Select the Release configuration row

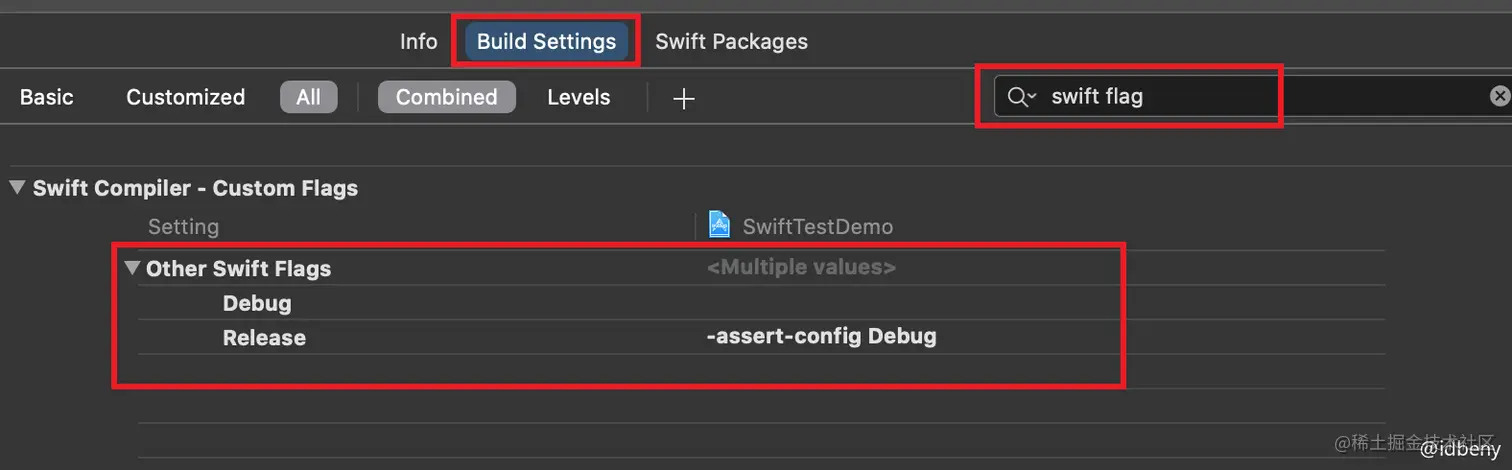click(x=264, y=338)
